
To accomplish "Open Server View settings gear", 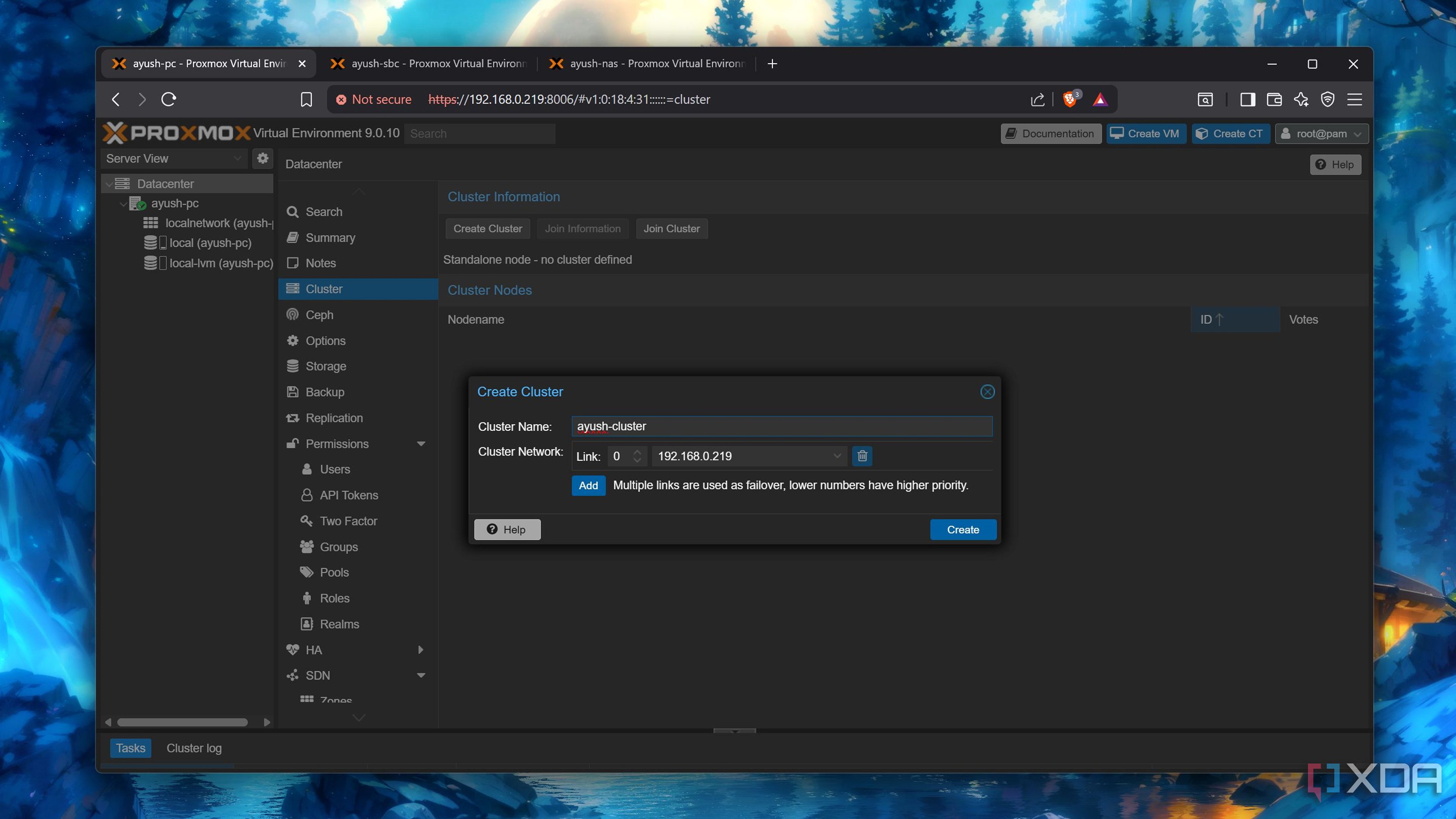I will pyautogui.click(x=262, y=158).
